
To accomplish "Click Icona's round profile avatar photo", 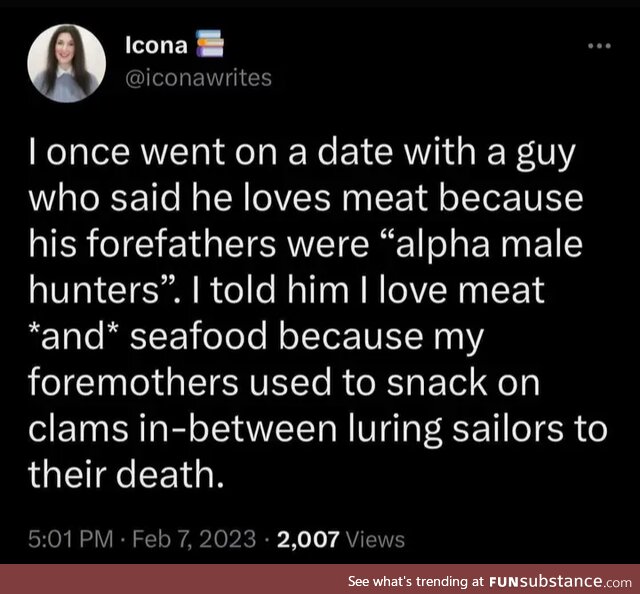I will 67,63.
